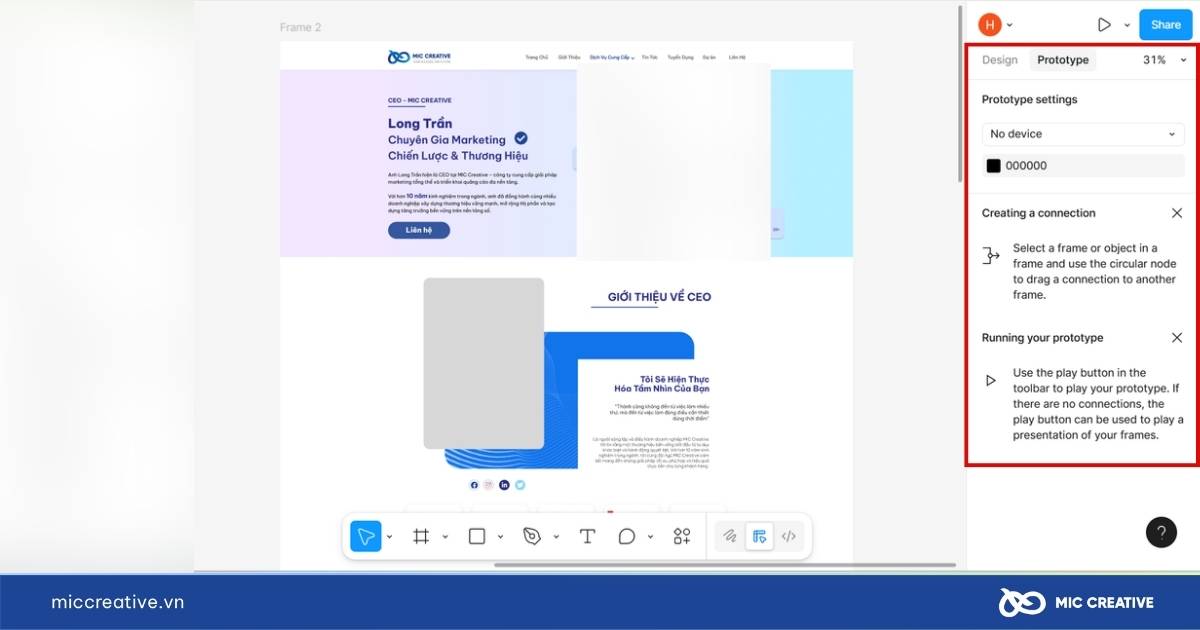Activate the Pen tool

coord(532,537)
